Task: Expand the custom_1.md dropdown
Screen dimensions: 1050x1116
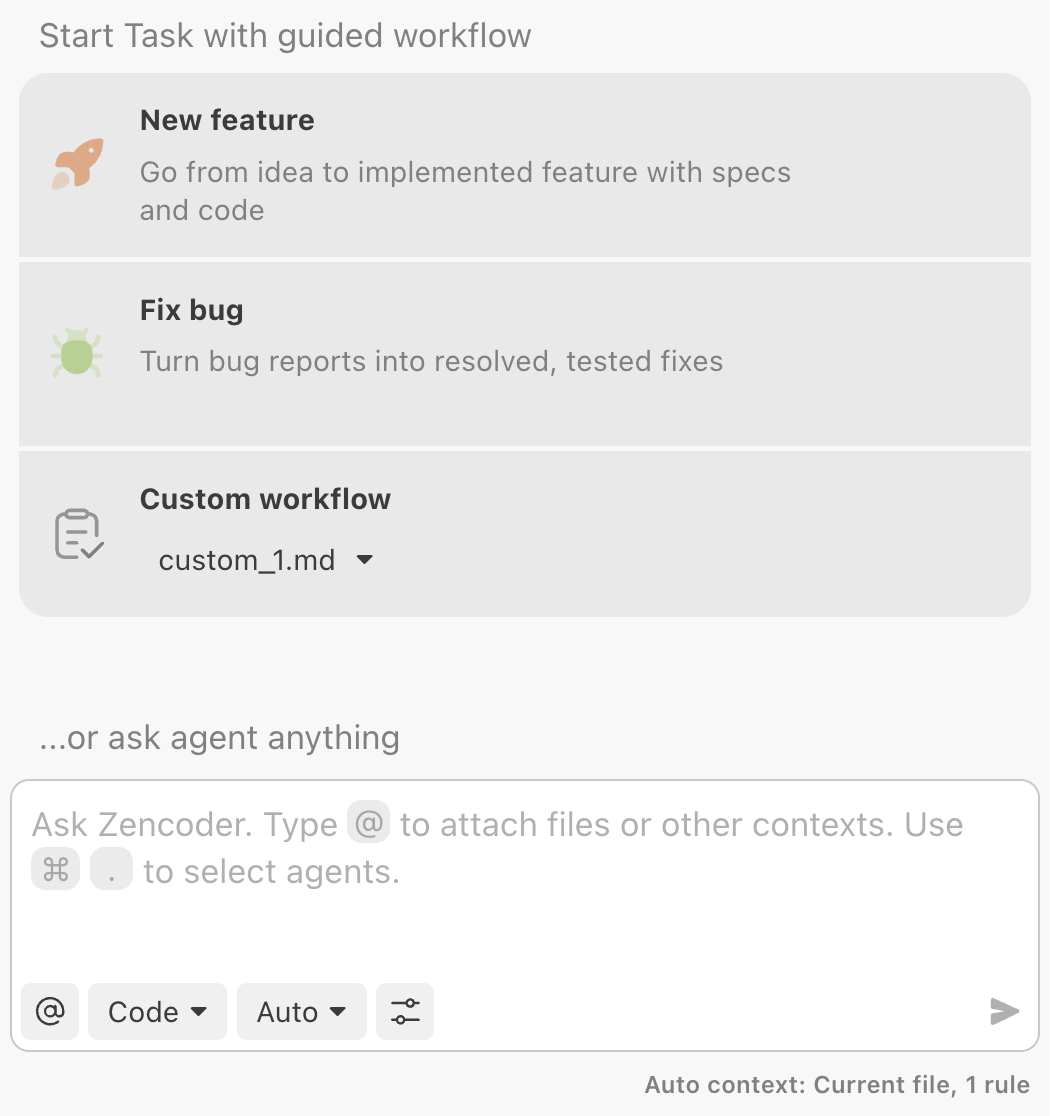Action: [364, 560]
